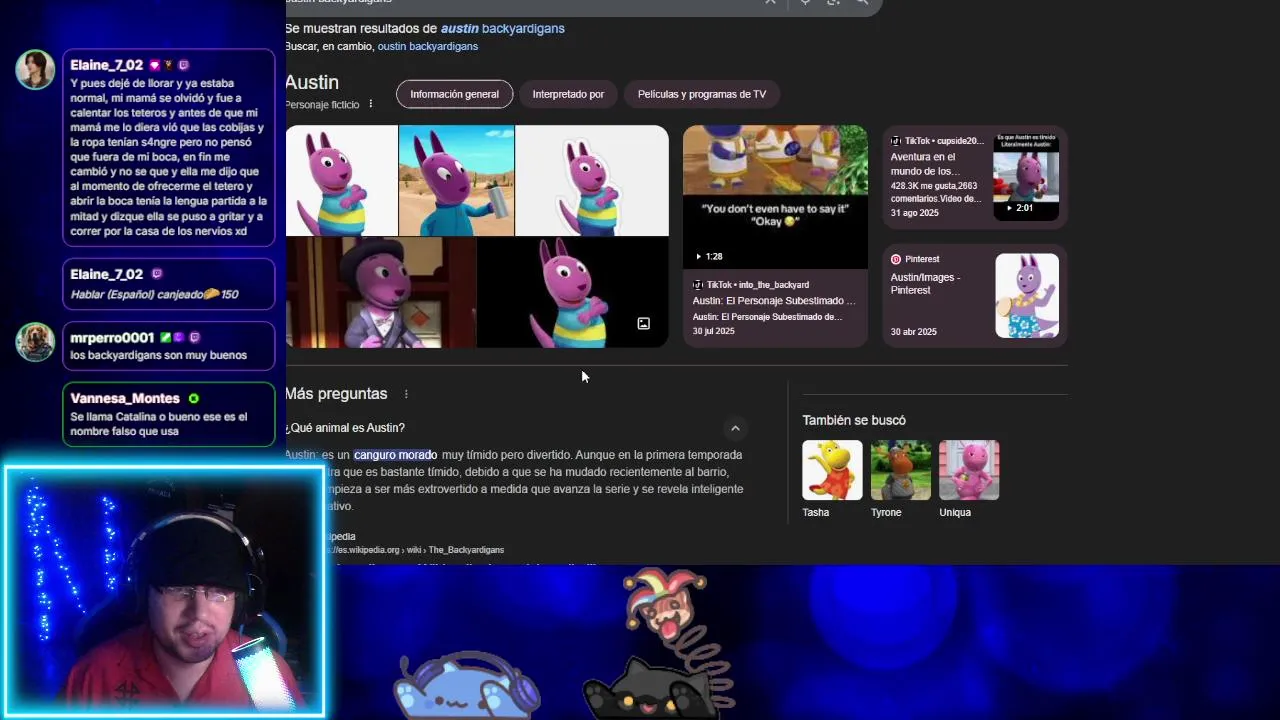The height and width of the screenshot is (720, 1280).
Task: Click the Más preguntas heading
Action: pyautogui.click(x=336, y=394)
